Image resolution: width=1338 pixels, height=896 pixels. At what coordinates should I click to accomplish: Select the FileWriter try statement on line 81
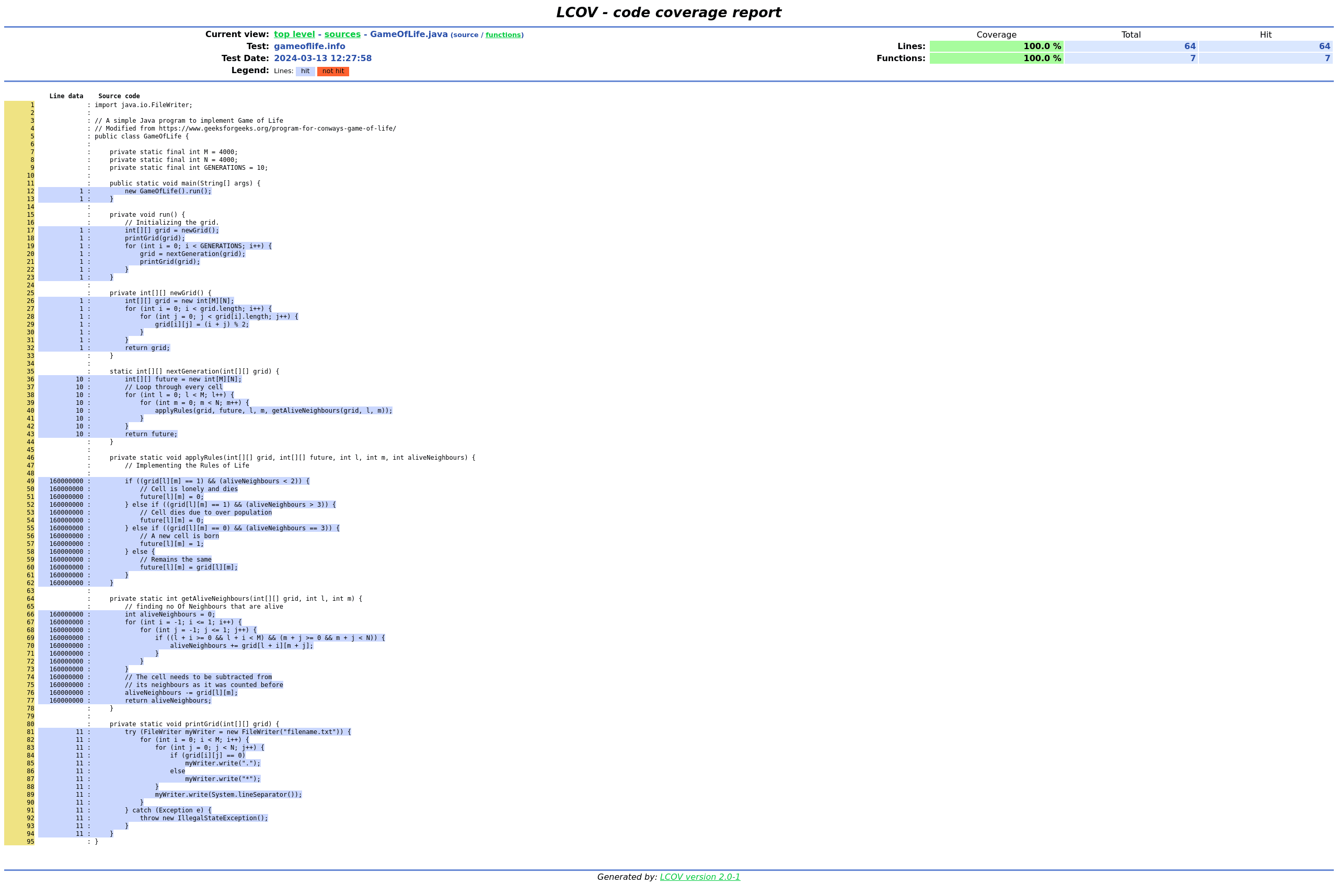[x=238, y=732]
